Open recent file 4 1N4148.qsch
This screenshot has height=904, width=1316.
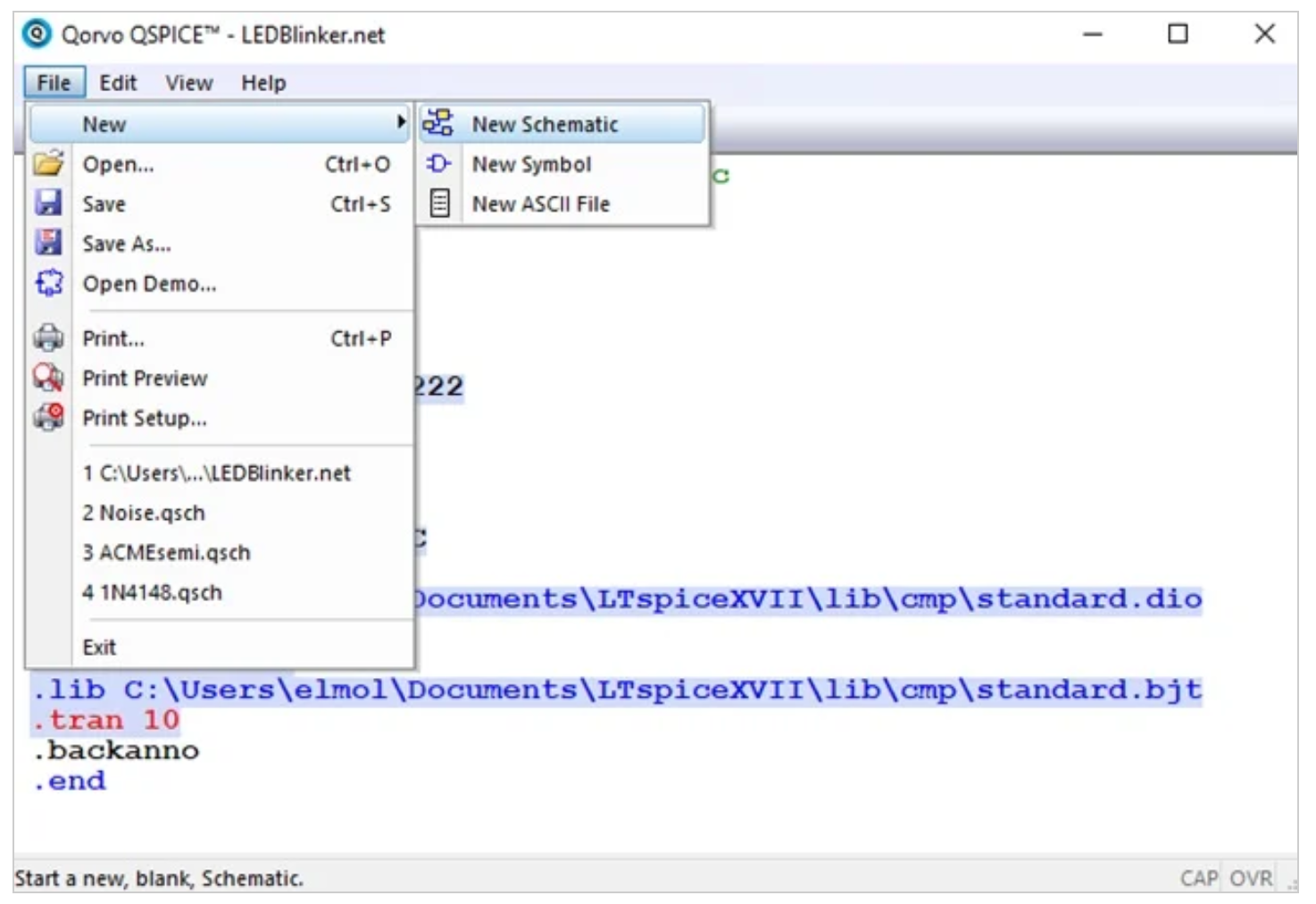click(221, 592)
